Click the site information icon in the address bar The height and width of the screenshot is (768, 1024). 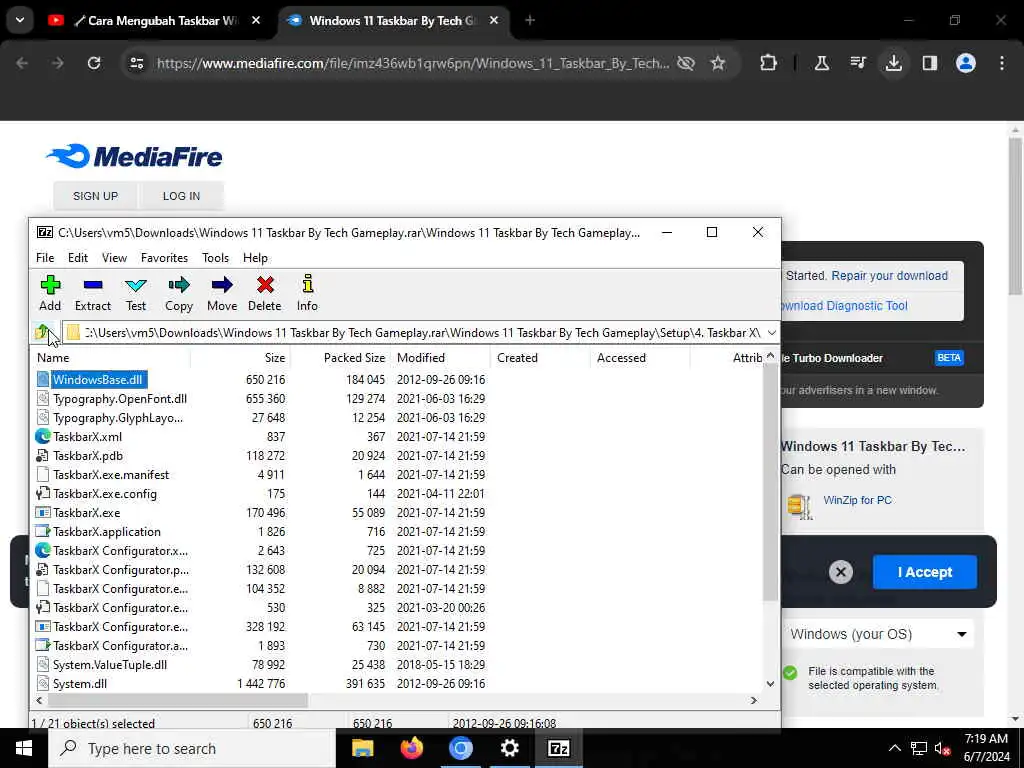click(x=137, y=63)
